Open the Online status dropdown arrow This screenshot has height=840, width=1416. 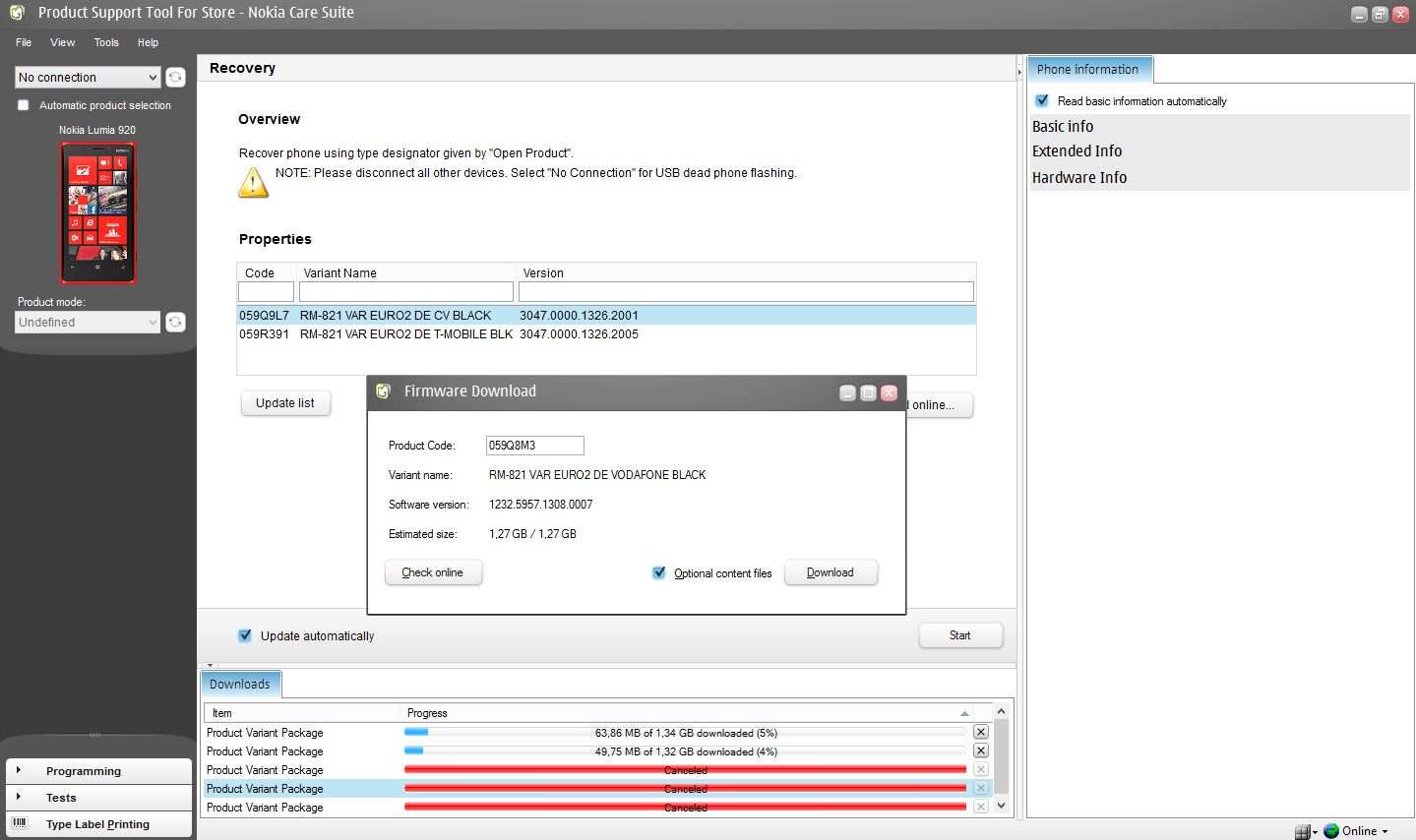tap(1385, 832)
